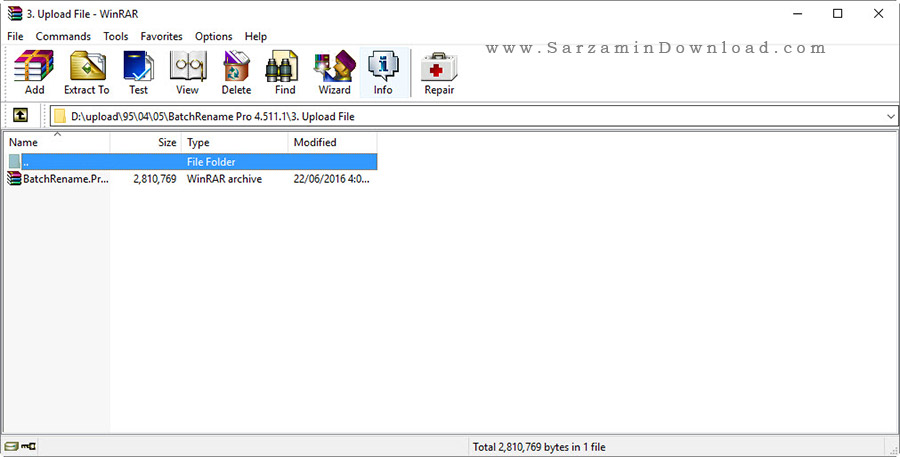Sort by the Modified column header
This screenshot has width=900, height=457.
(332, 142)
